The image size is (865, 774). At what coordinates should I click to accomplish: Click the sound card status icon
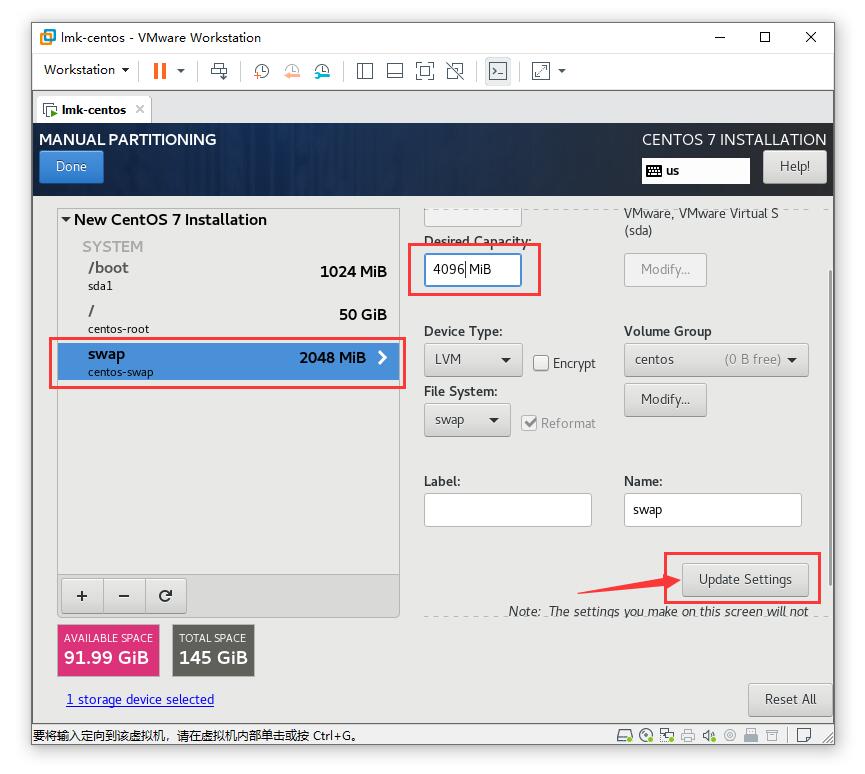click(709, 735)
